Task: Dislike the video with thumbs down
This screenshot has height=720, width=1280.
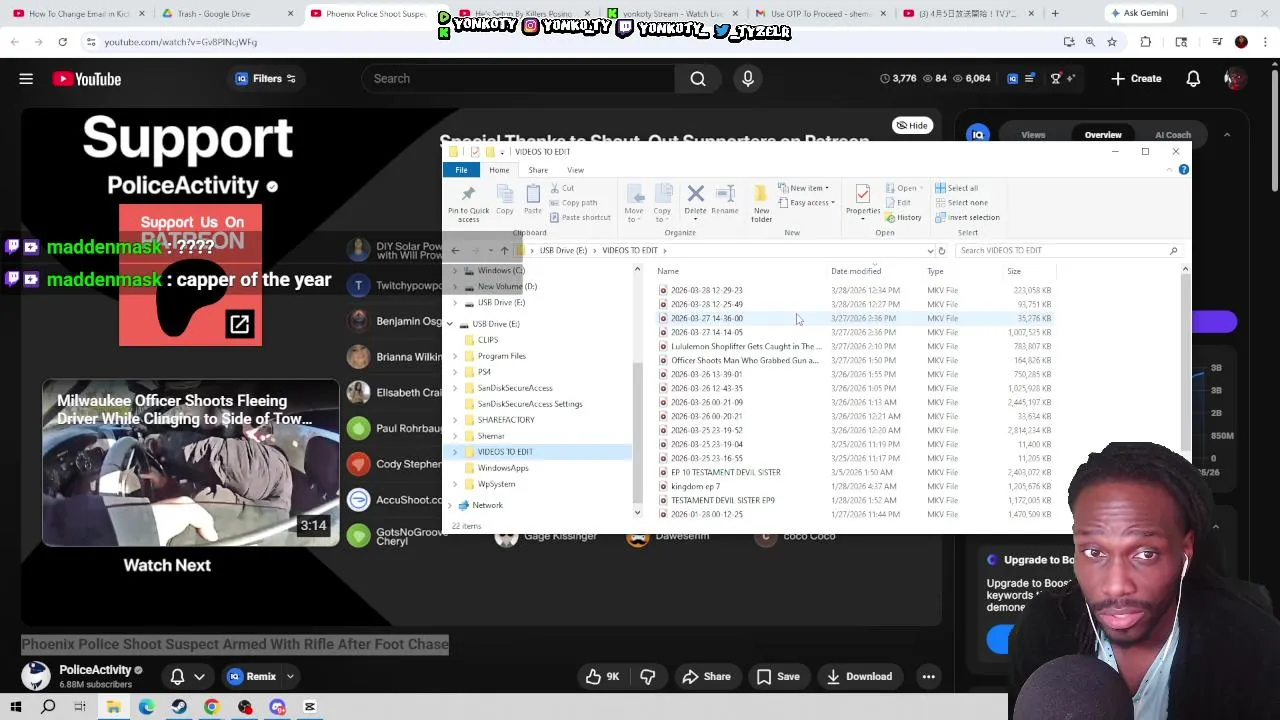Action: click(x=647, y=676)
